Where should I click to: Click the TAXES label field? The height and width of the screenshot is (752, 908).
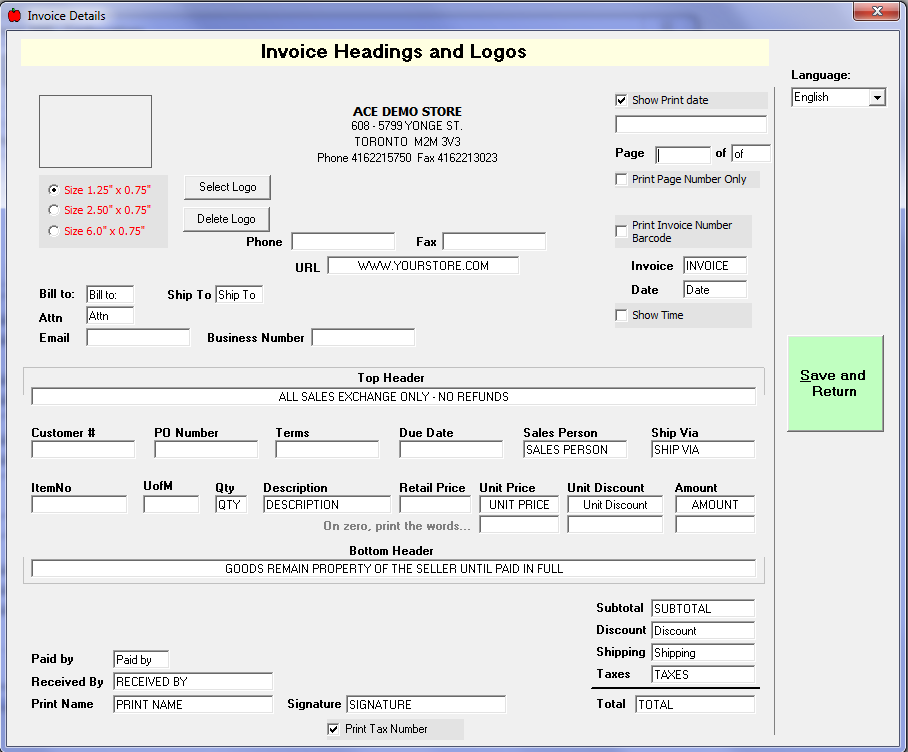[703, 674]
